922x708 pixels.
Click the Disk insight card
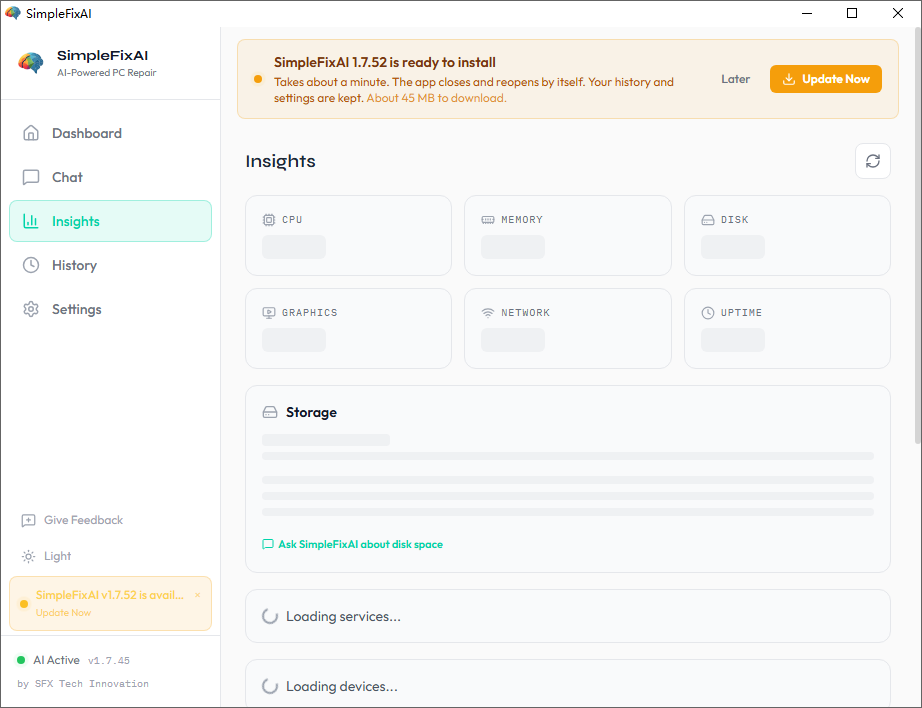pyautogui.click(x=787, y=235)
